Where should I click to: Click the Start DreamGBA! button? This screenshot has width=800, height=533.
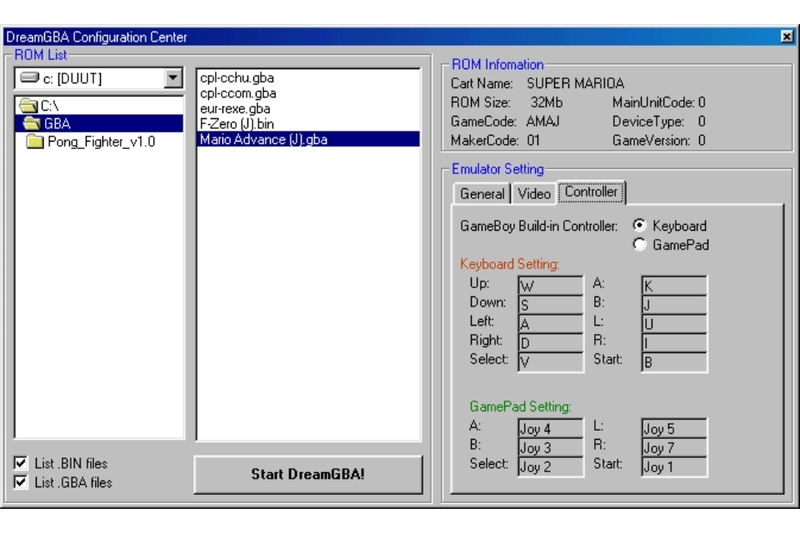click(308, 474)
